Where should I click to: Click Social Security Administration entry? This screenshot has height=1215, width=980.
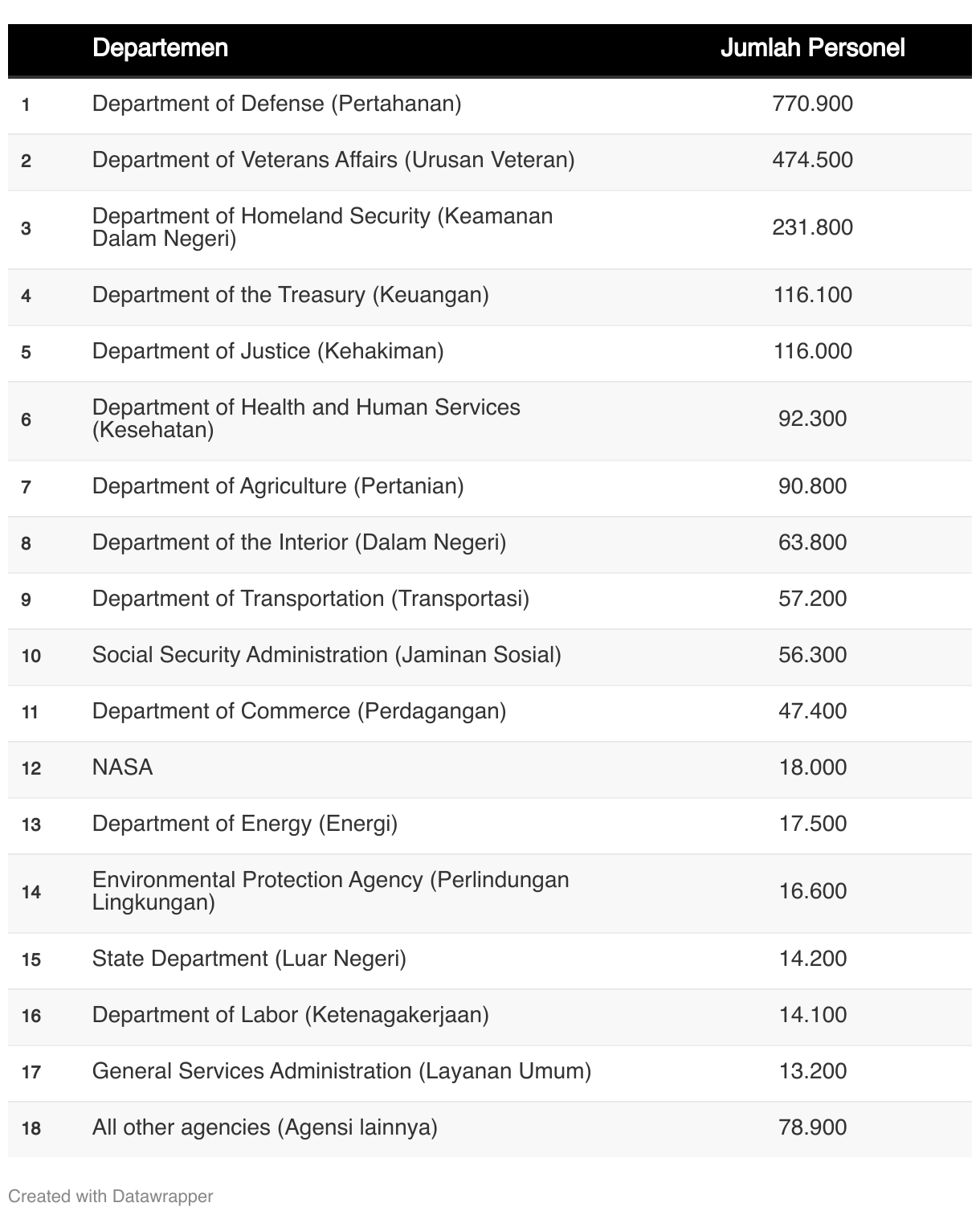pyautogui.click(x=326, y=655)
